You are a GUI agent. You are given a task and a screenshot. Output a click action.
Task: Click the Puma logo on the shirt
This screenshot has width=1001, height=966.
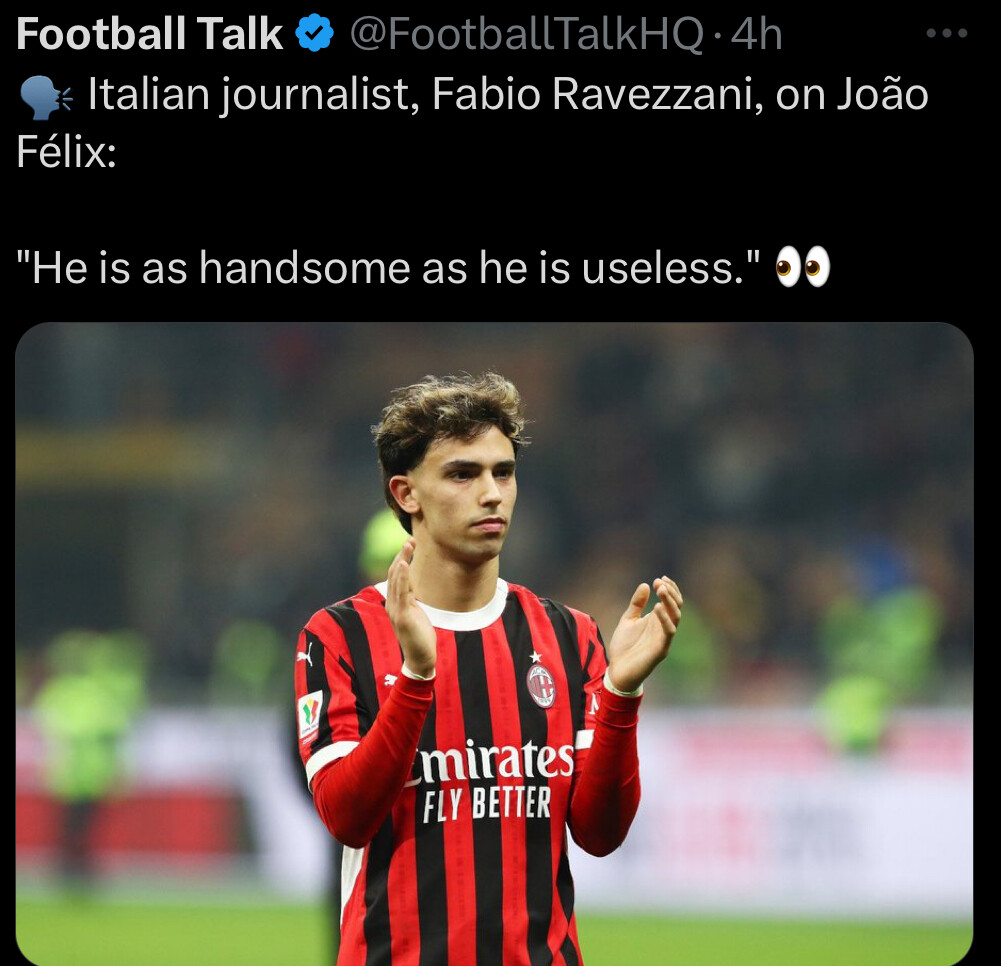[x=306, y=654]
